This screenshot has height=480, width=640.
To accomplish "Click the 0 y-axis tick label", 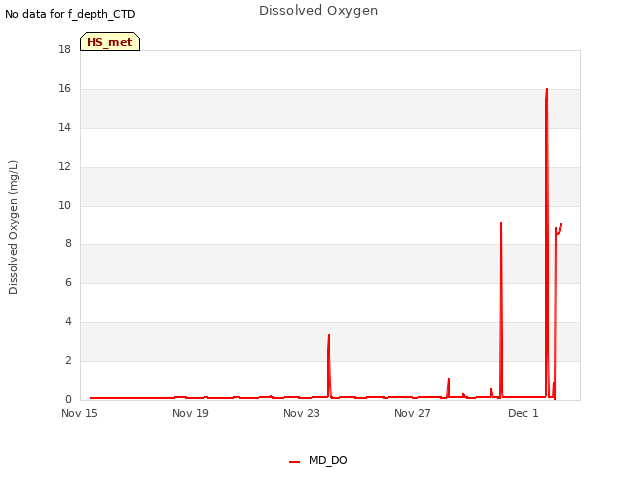I will (68, 399).
